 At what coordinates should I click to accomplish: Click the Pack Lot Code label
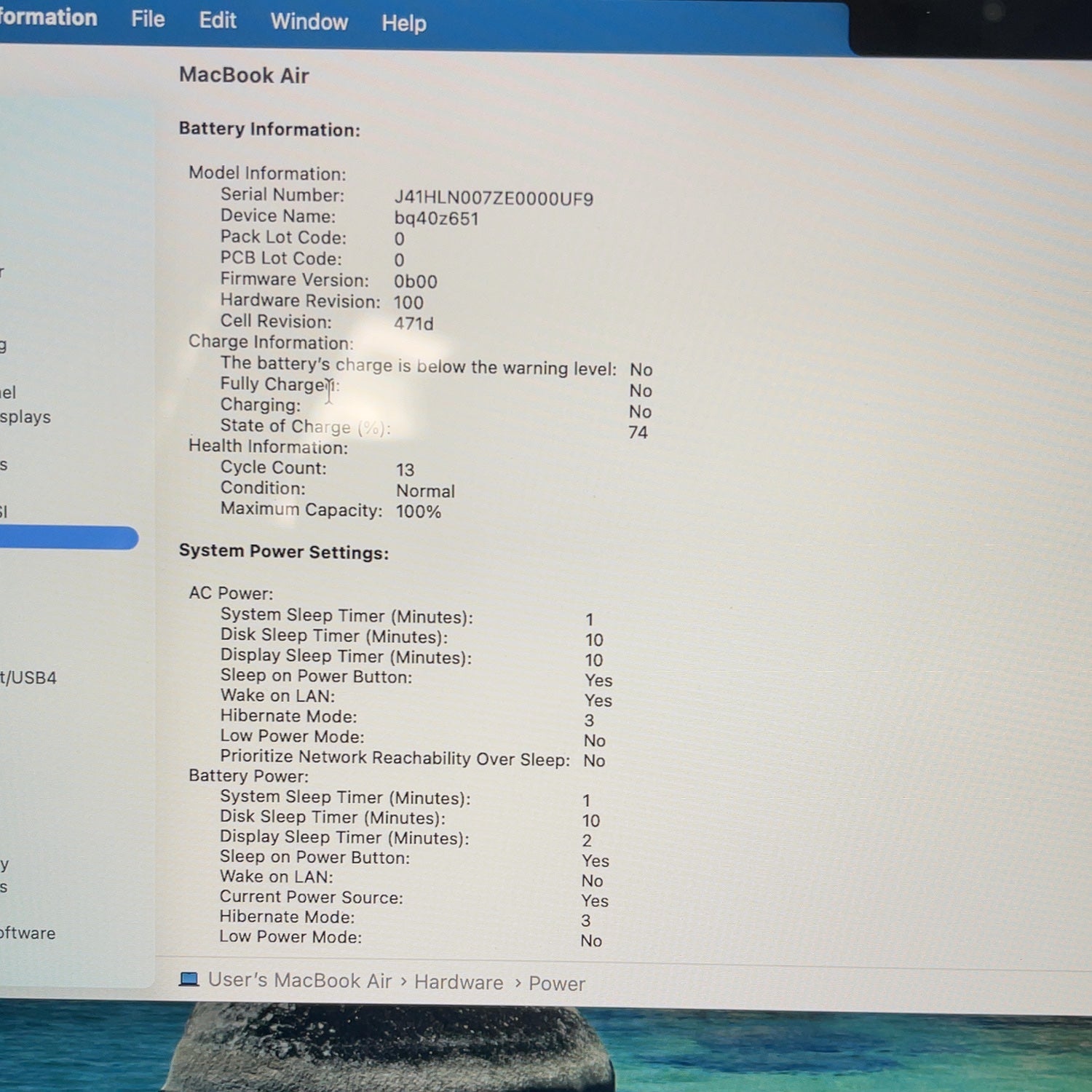(x=283, y=237)
